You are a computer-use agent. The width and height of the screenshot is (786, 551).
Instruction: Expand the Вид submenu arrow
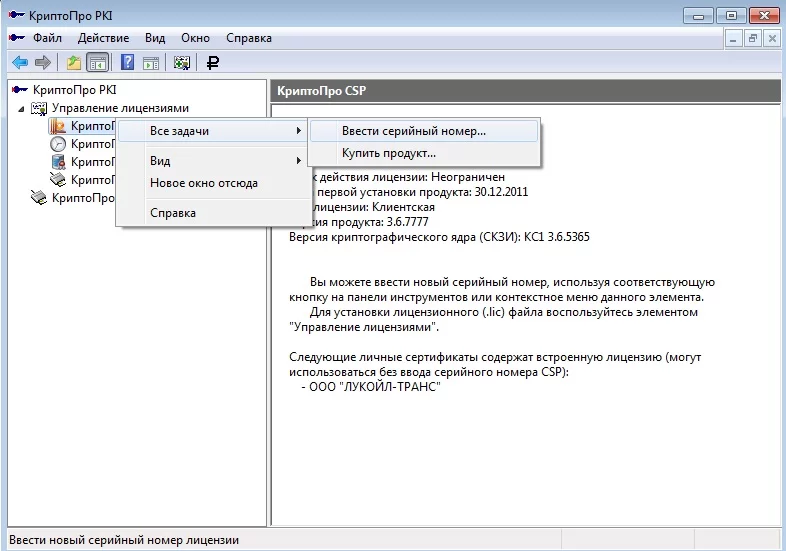tap(298, 160)
